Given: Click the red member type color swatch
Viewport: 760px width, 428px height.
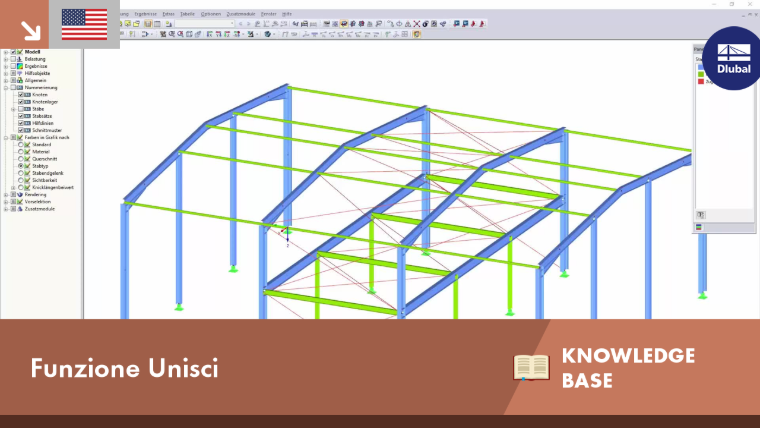Looking at the screenshot, I should point(701,81).
